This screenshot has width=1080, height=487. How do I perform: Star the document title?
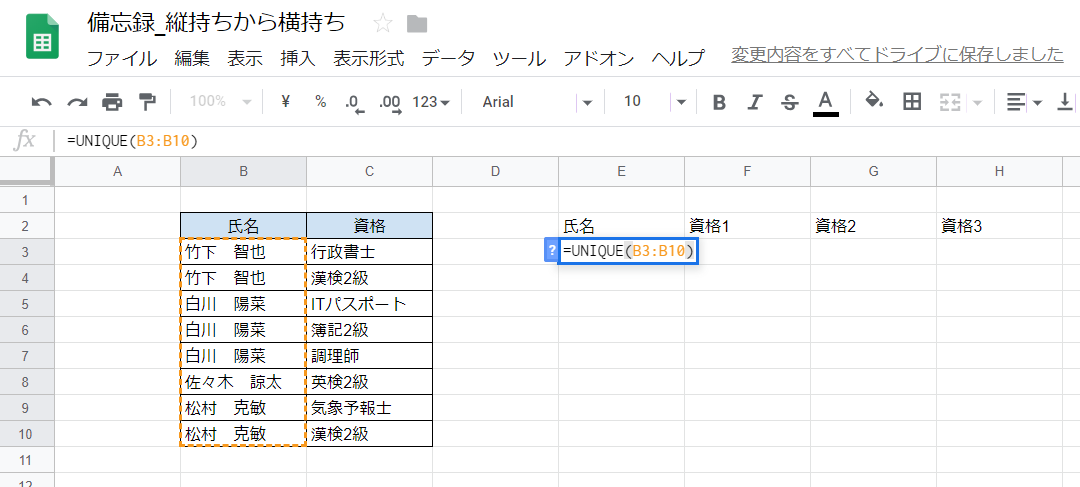click(382, 24)
